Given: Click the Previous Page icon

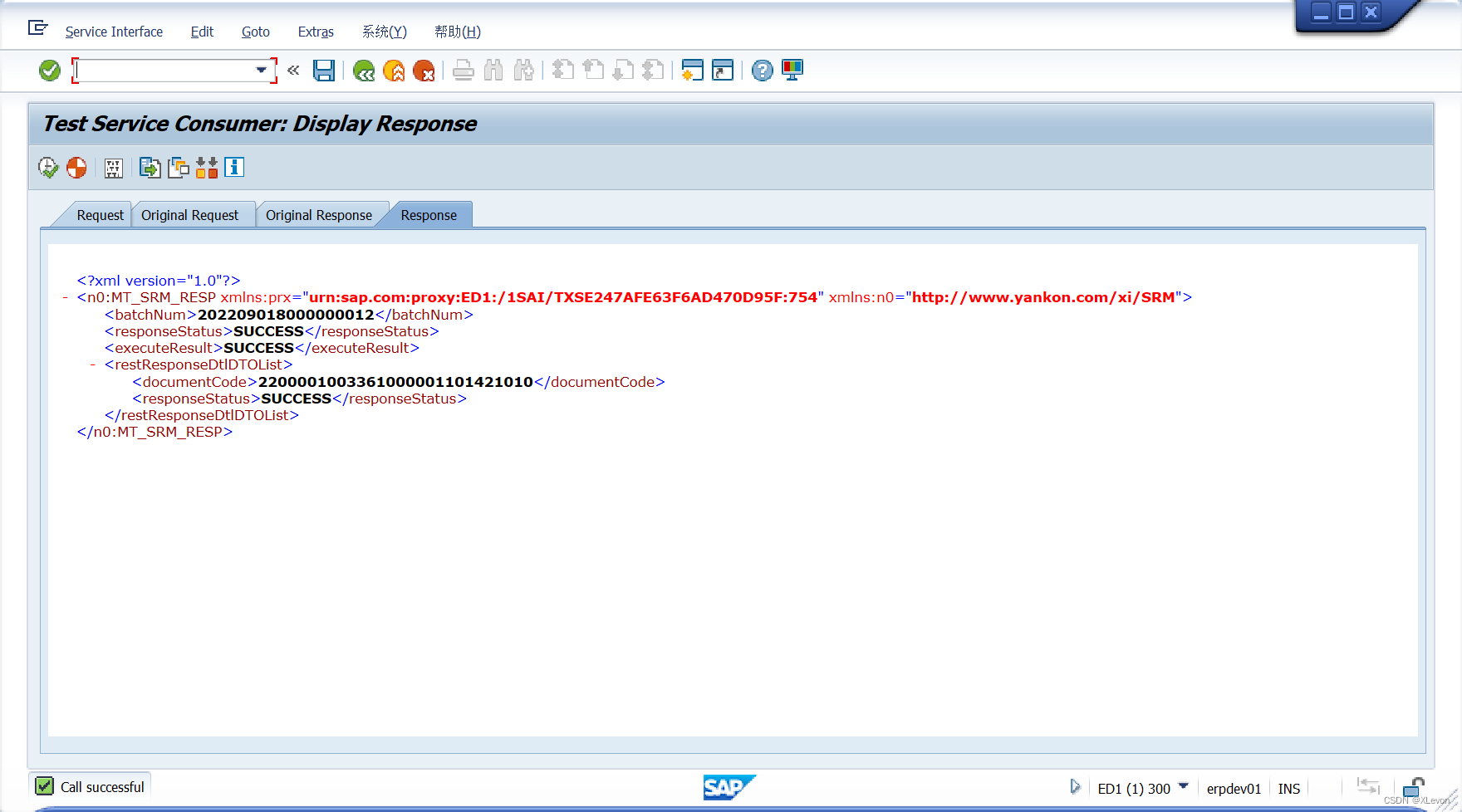Looking at the screenshot, I should pos(593,71).
